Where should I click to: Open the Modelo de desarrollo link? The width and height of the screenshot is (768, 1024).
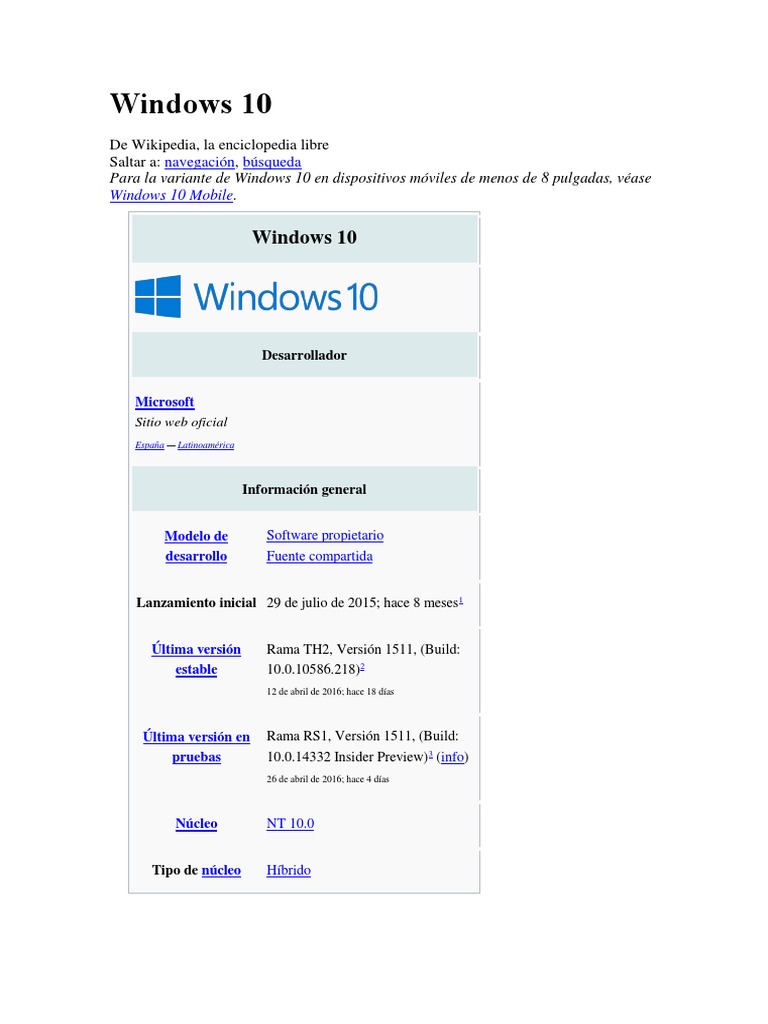tap(196, 546)
